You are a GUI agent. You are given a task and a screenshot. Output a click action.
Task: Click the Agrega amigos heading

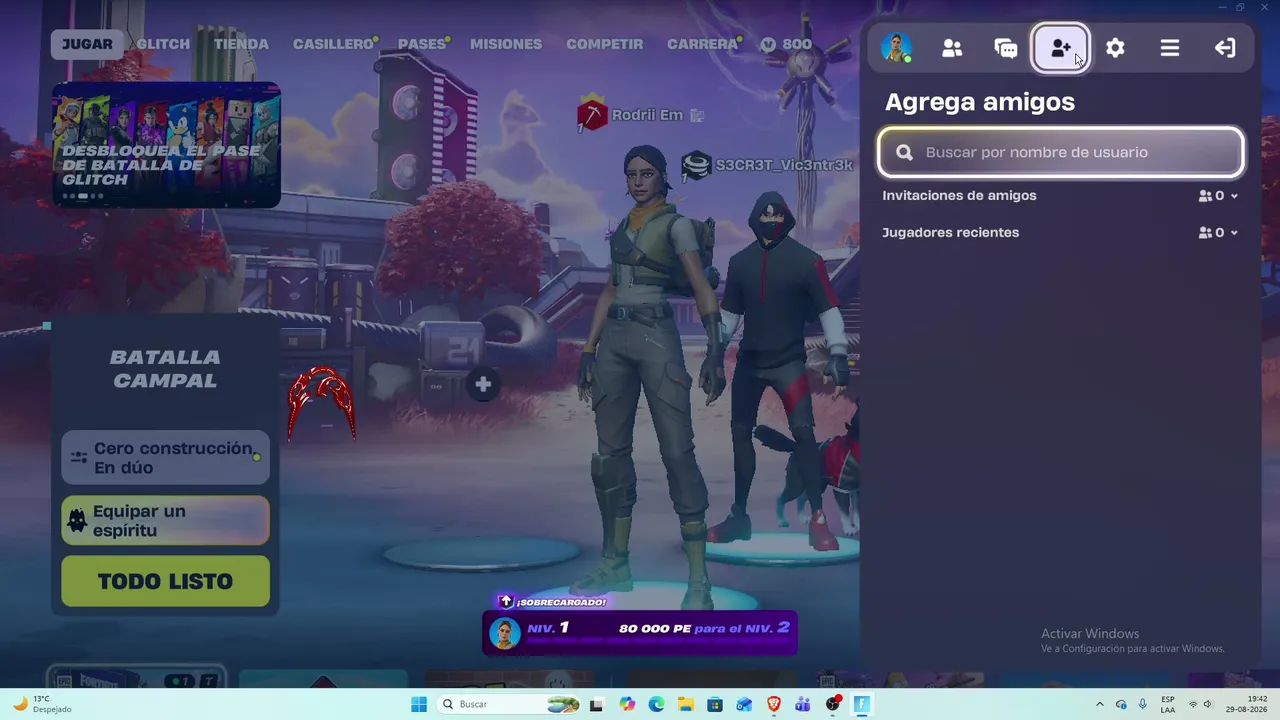pos(980,102)
